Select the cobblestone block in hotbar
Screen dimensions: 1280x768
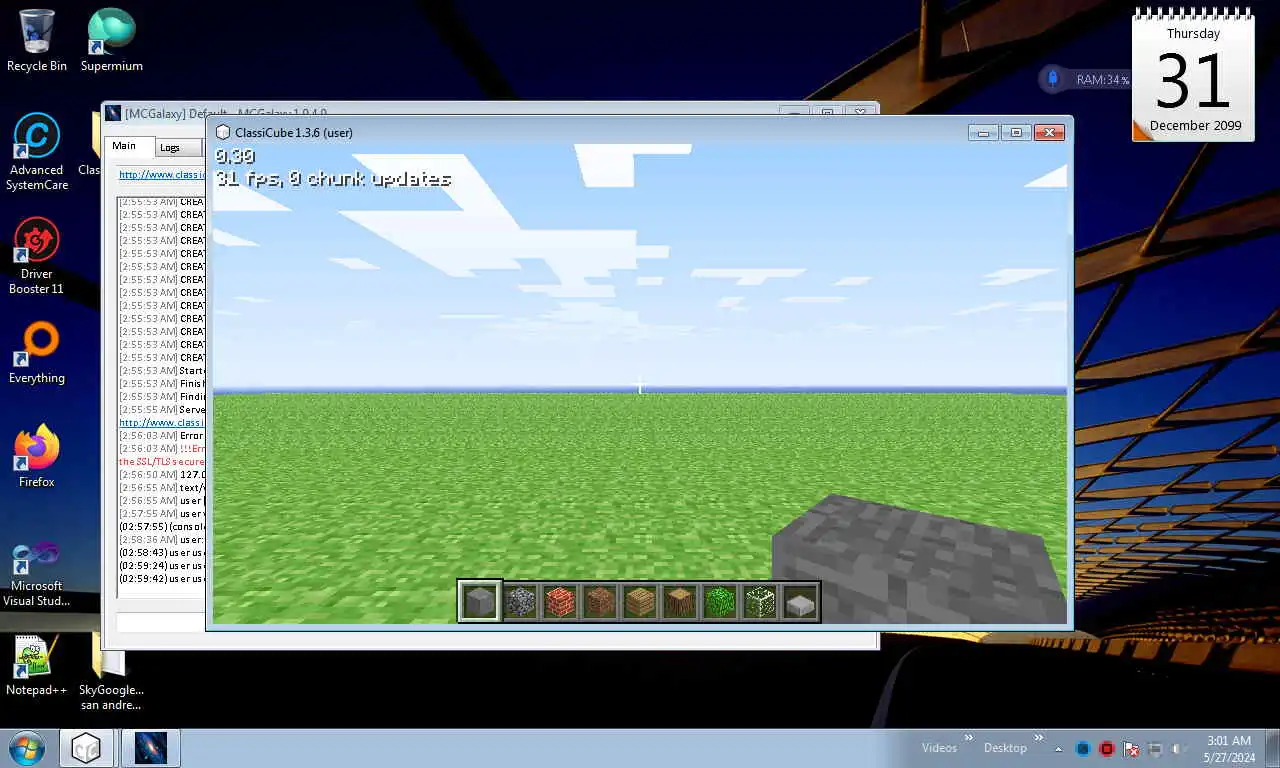click(520, 602)
